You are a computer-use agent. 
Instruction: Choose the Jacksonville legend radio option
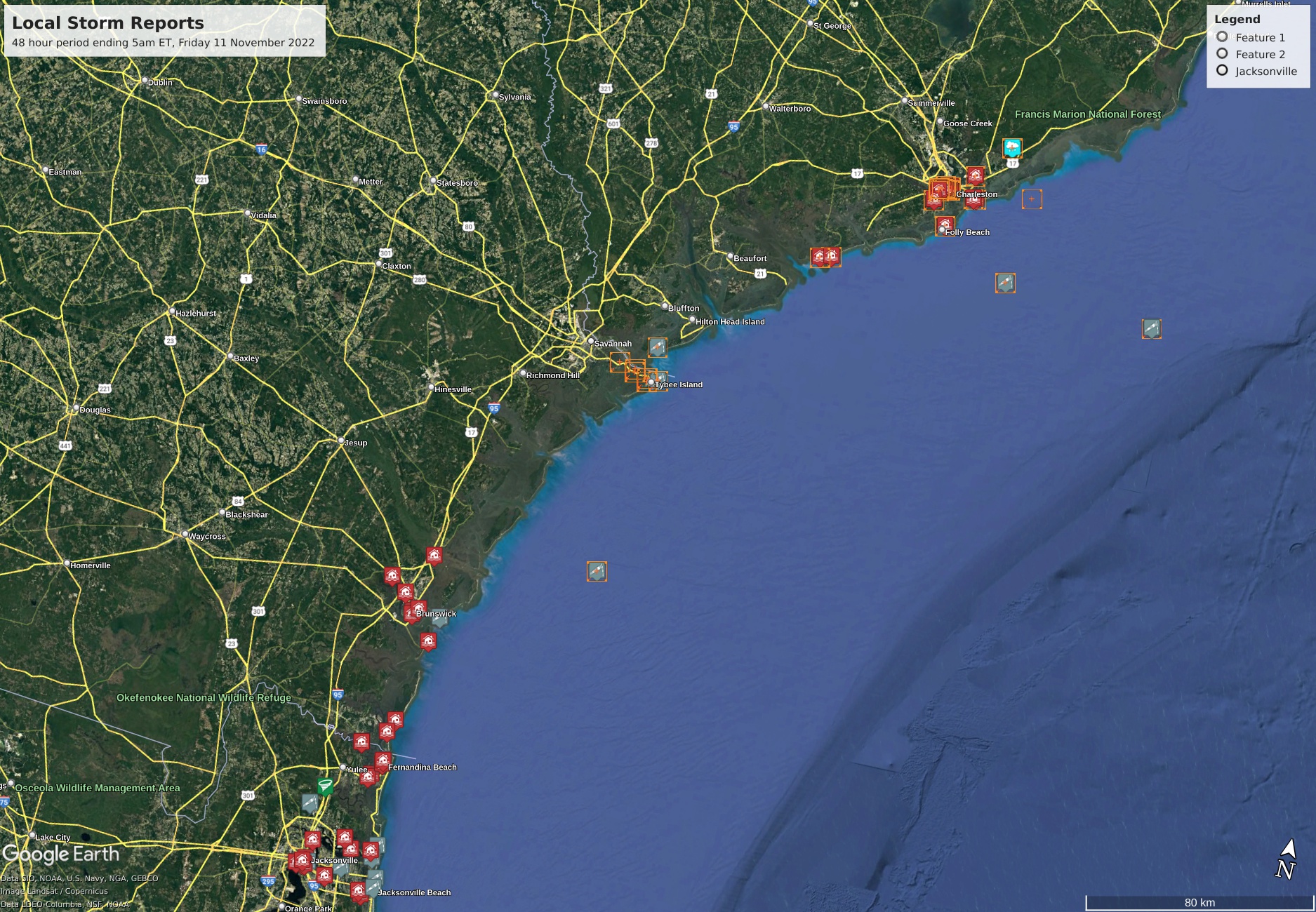[x=1222, y=71]
